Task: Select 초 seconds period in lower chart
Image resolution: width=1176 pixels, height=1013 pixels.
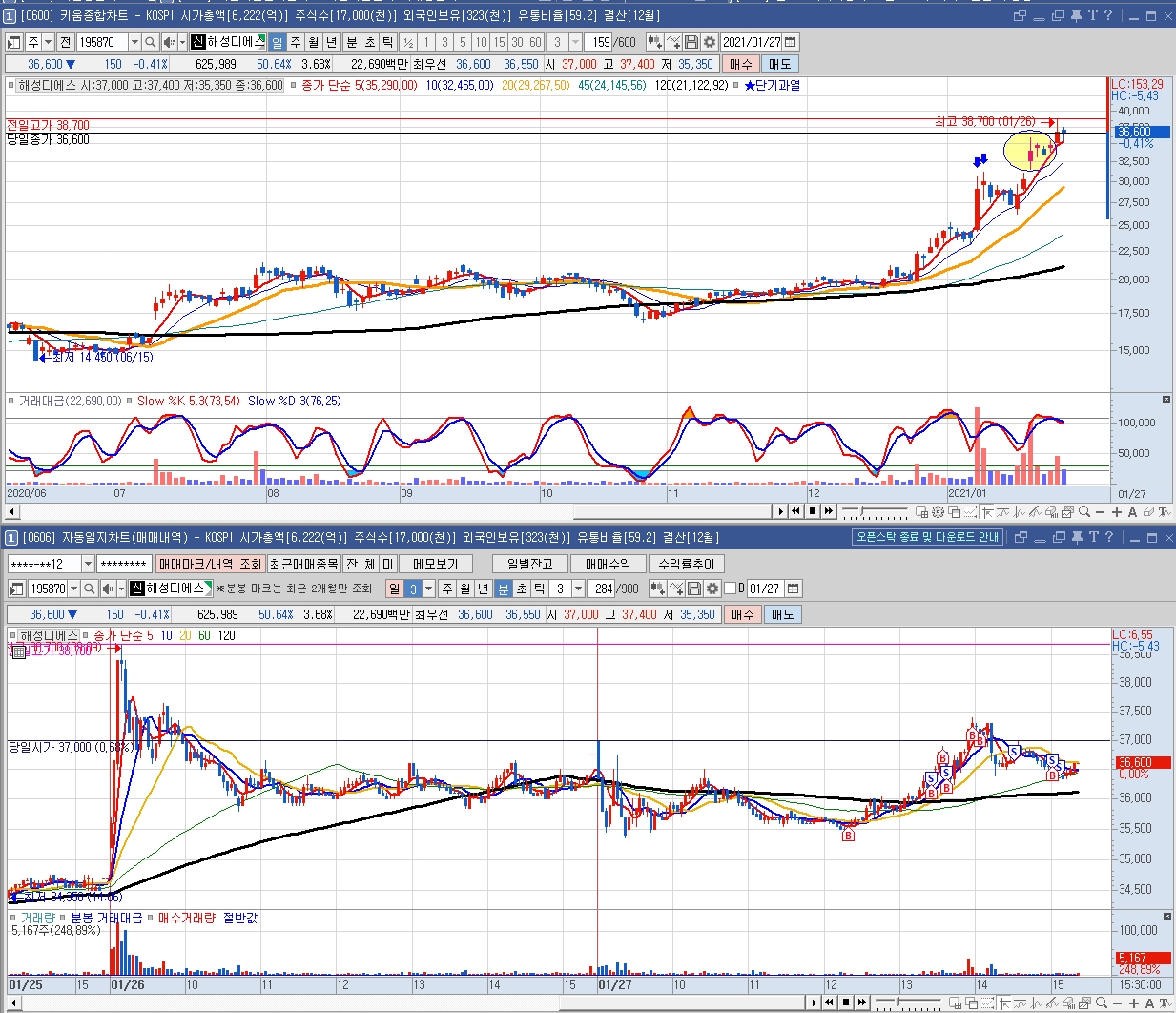Action: point(521,589)
